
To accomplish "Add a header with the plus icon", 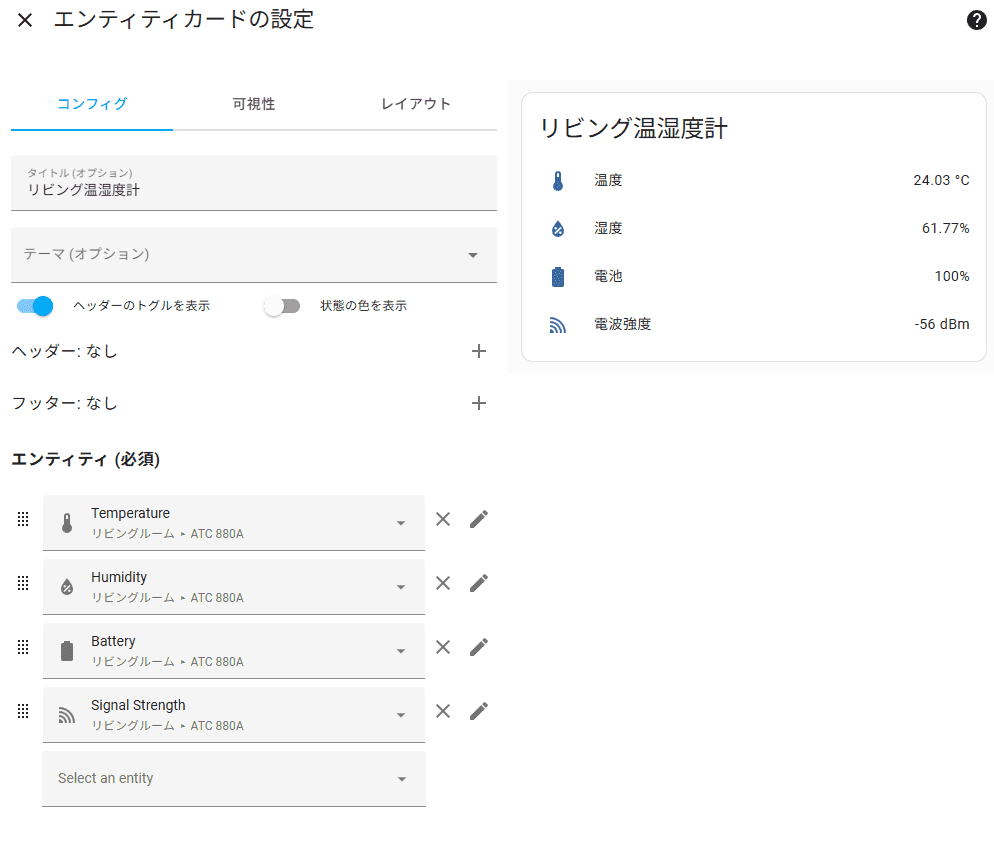I will 479,351.
